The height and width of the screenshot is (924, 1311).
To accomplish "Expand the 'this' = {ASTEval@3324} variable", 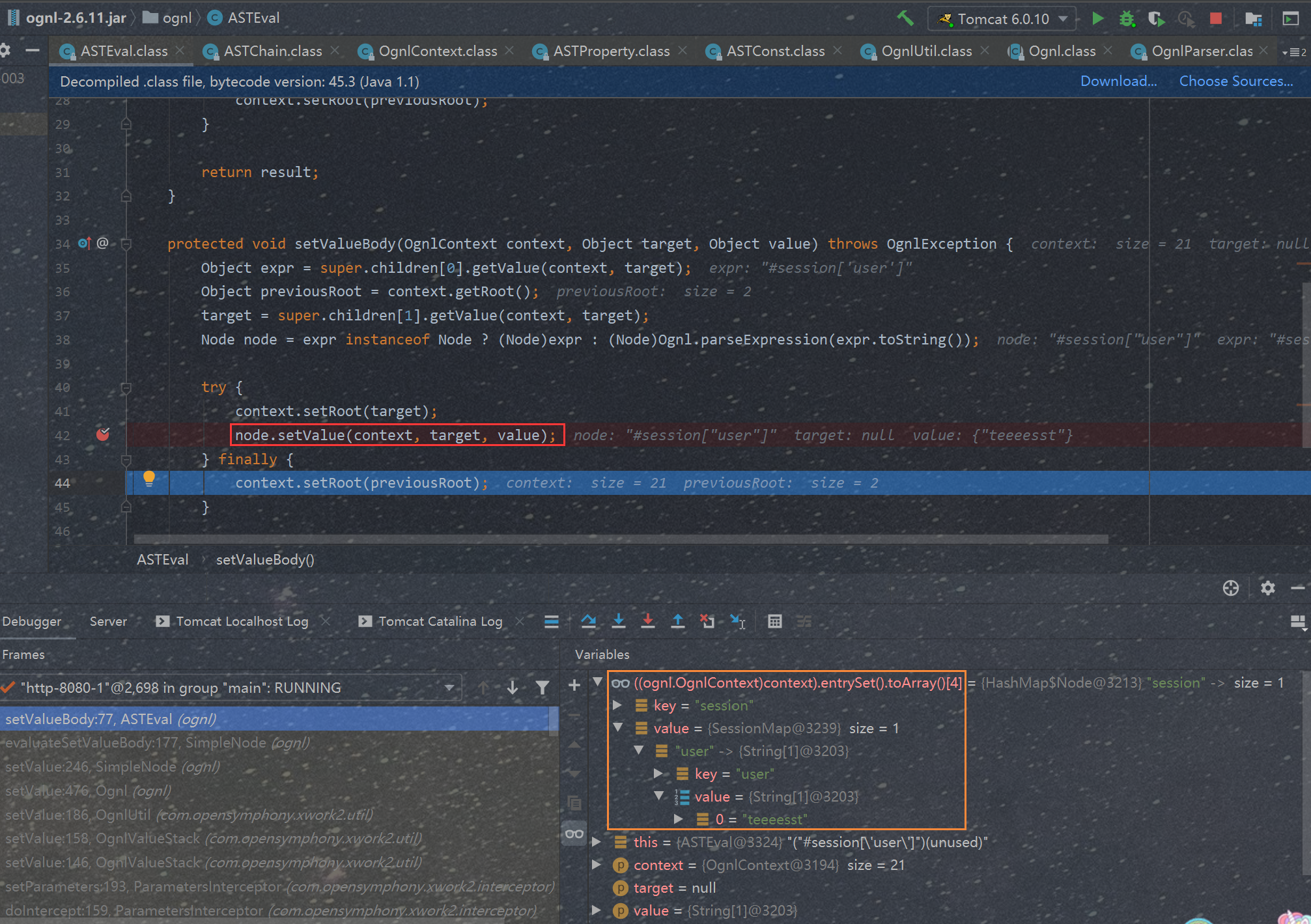I will [x=596, y=842].
